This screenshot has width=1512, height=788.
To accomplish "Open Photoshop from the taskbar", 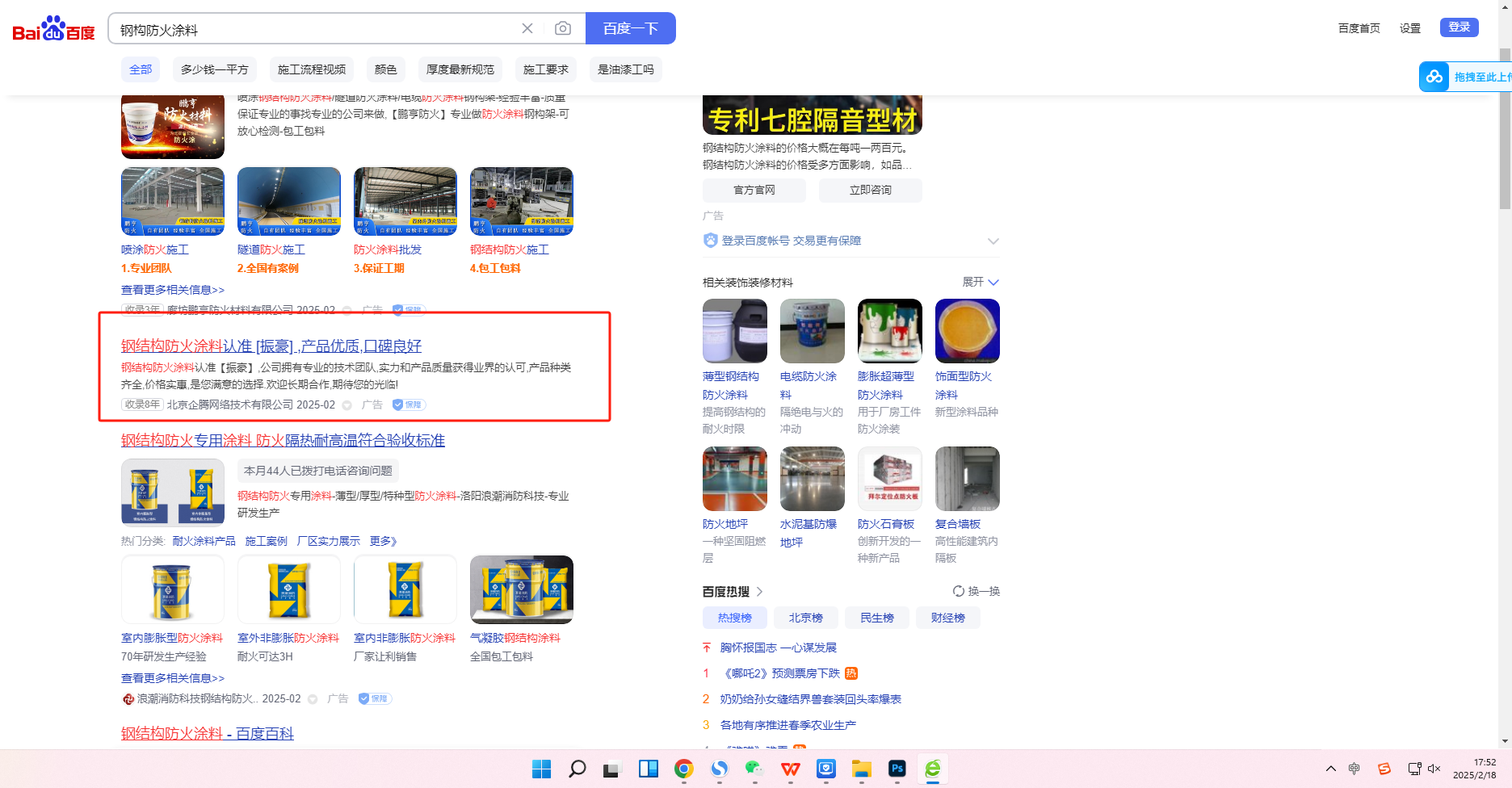I will click(897, 769).
